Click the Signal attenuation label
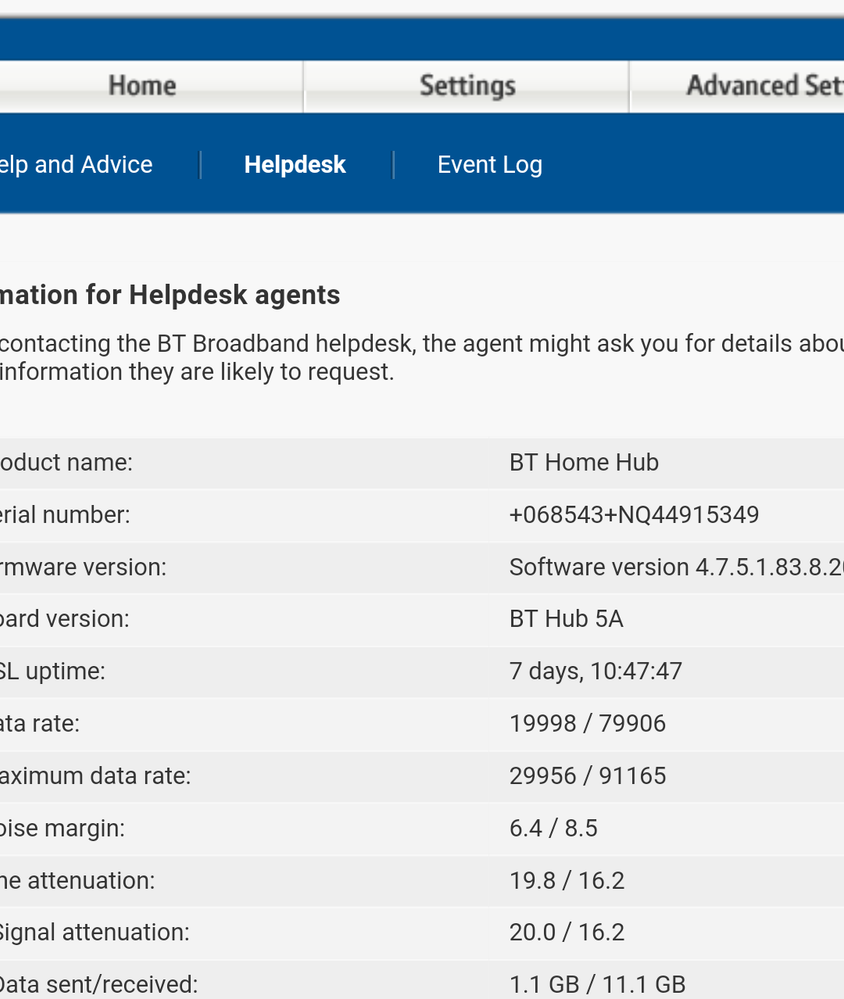844x999 pixels. [x=94, y=932]
